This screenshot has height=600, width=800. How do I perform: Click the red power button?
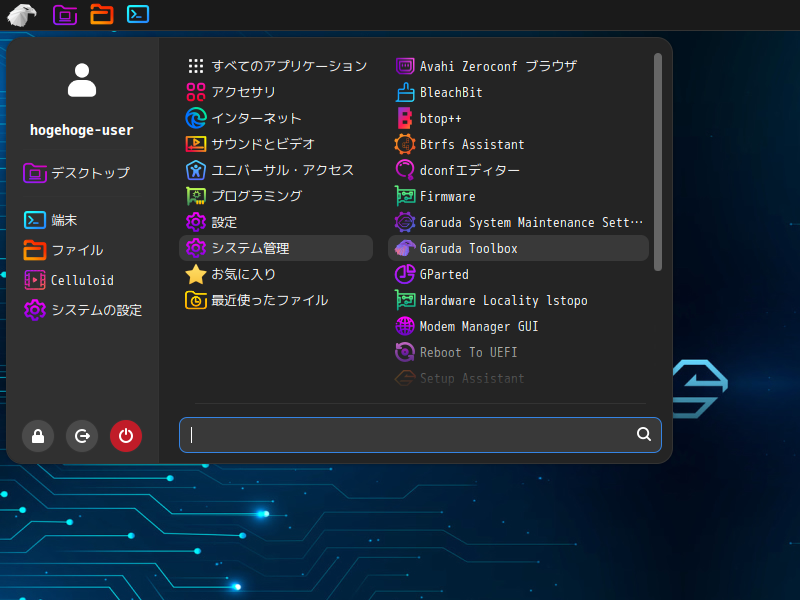point(126,436)
